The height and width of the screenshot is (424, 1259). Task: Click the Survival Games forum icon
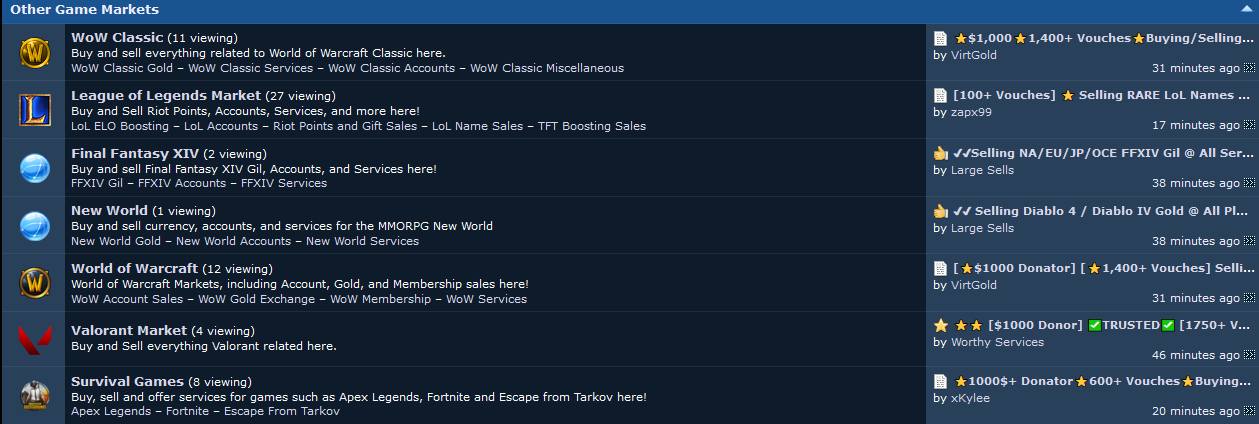pyautogui.click(x=34, y=396)
